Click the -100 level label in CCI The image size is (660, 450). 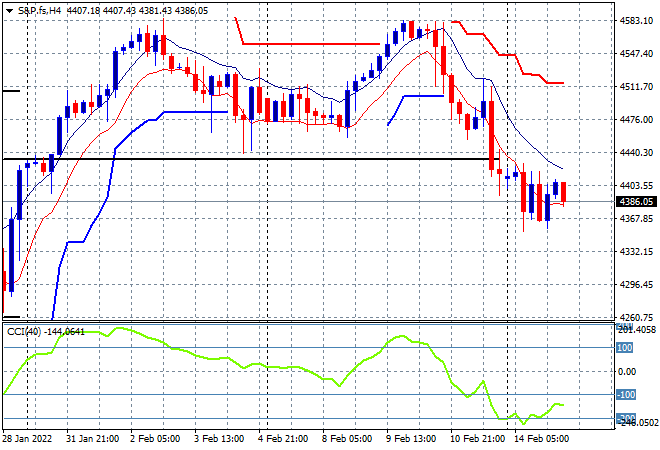pos(626,395)
